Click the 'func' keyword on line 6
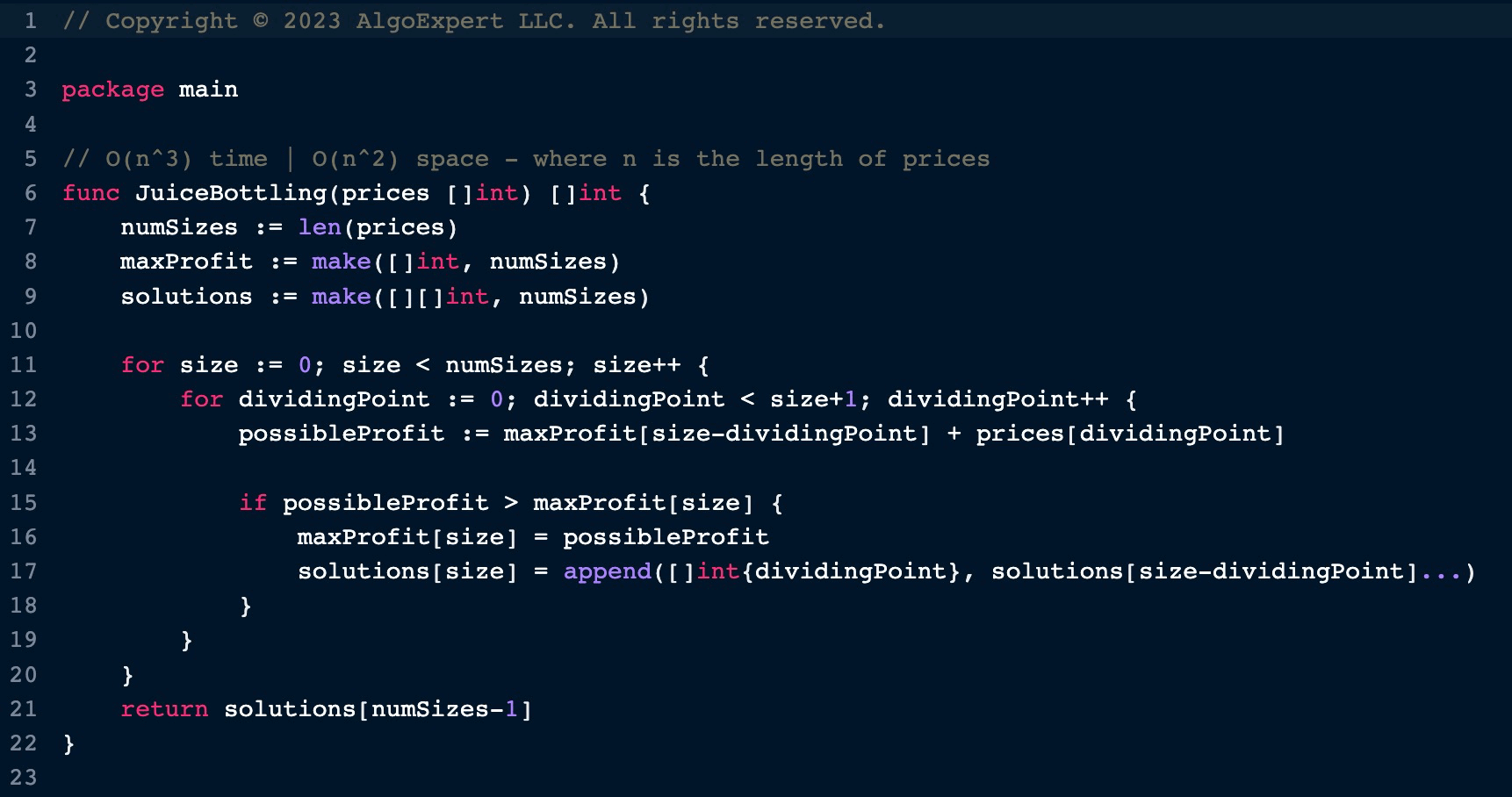1512x797 pixels. coord(90,193)
